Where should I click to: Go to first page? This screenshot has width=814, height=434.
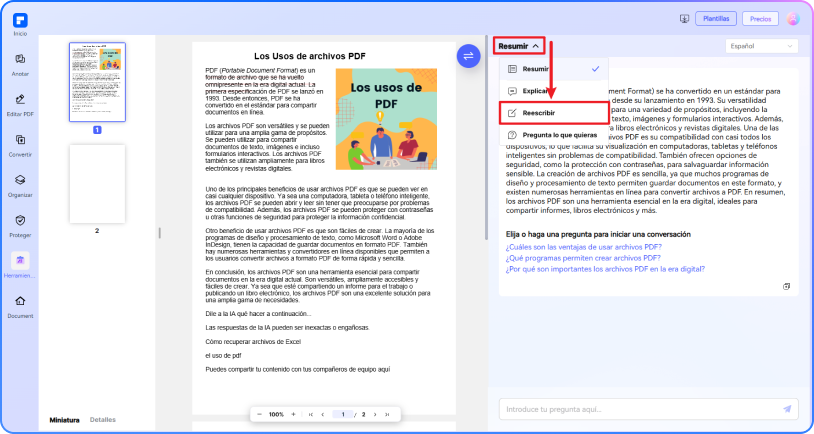(311, 414)
